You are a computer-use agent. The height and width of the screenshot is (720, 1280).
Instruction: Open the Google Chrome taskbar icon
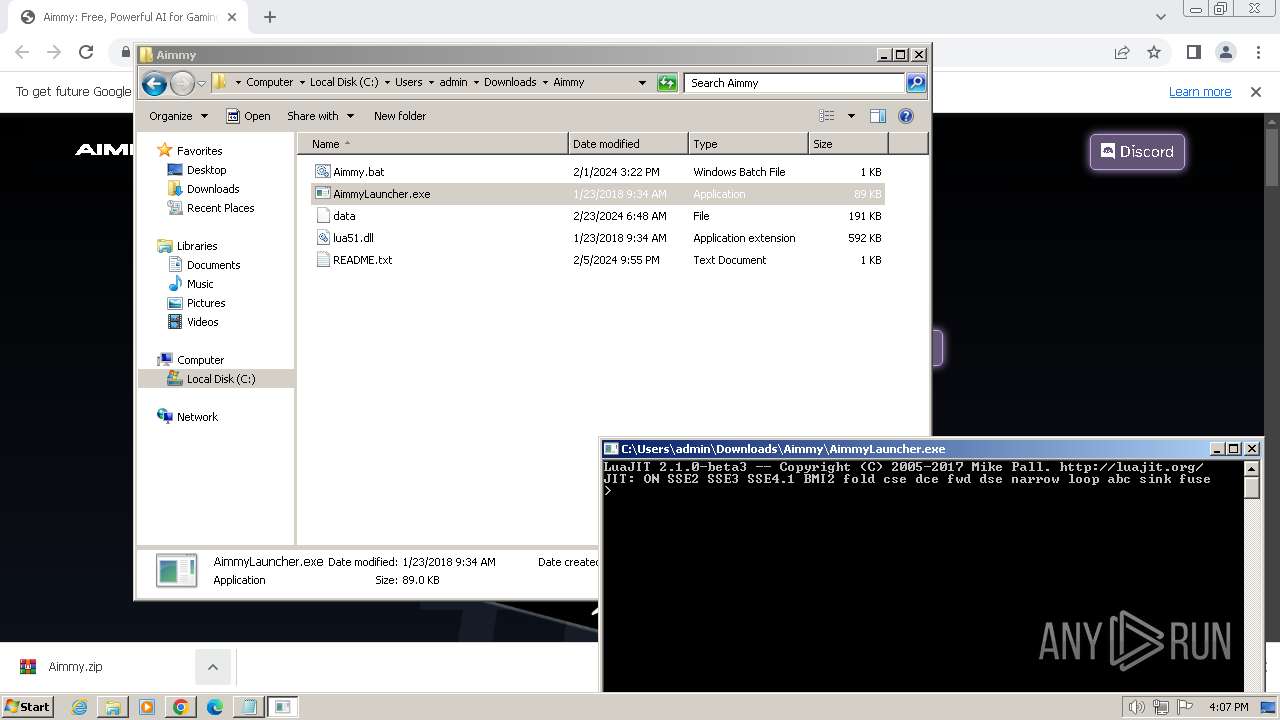pyautogui.click(x=181, y=707)
